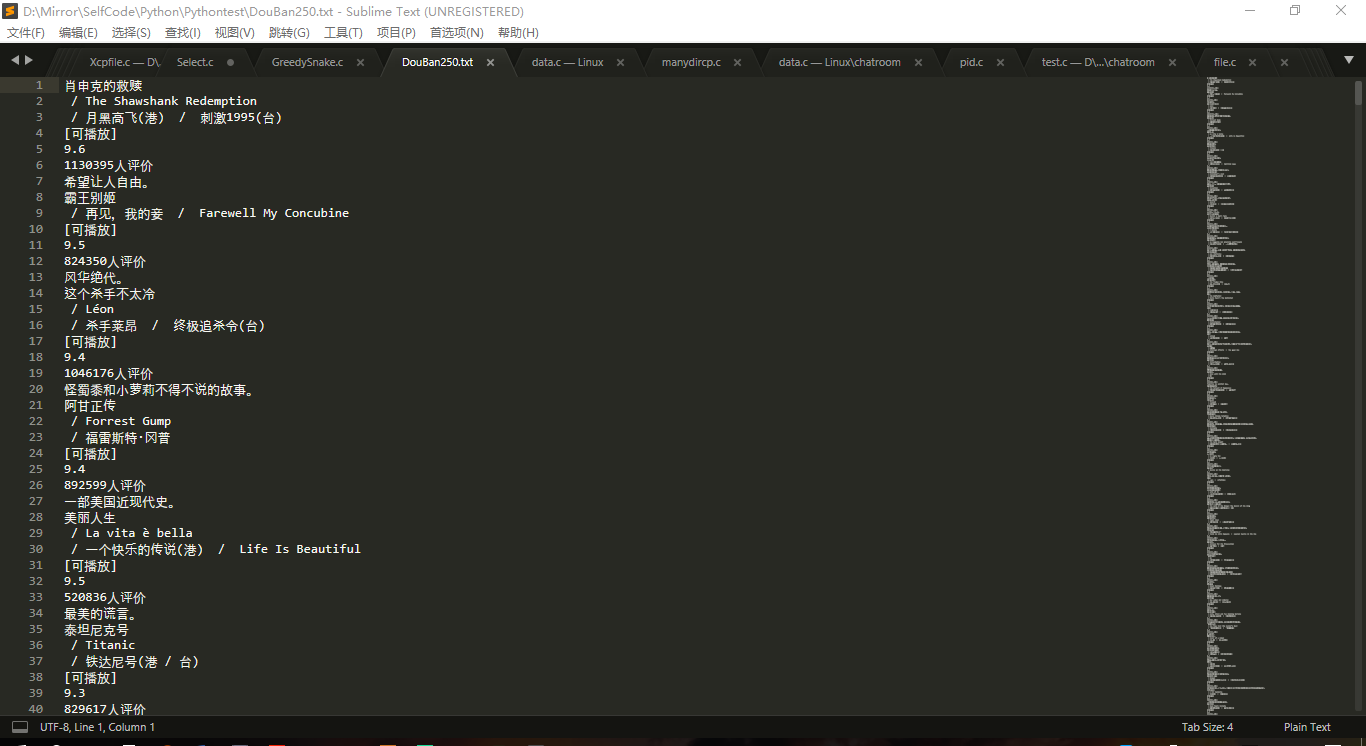Click the text '/ Forrest Gump'
Viewport: 1366px width, 746px height.
pyautogui.click(x=121, y=421)
